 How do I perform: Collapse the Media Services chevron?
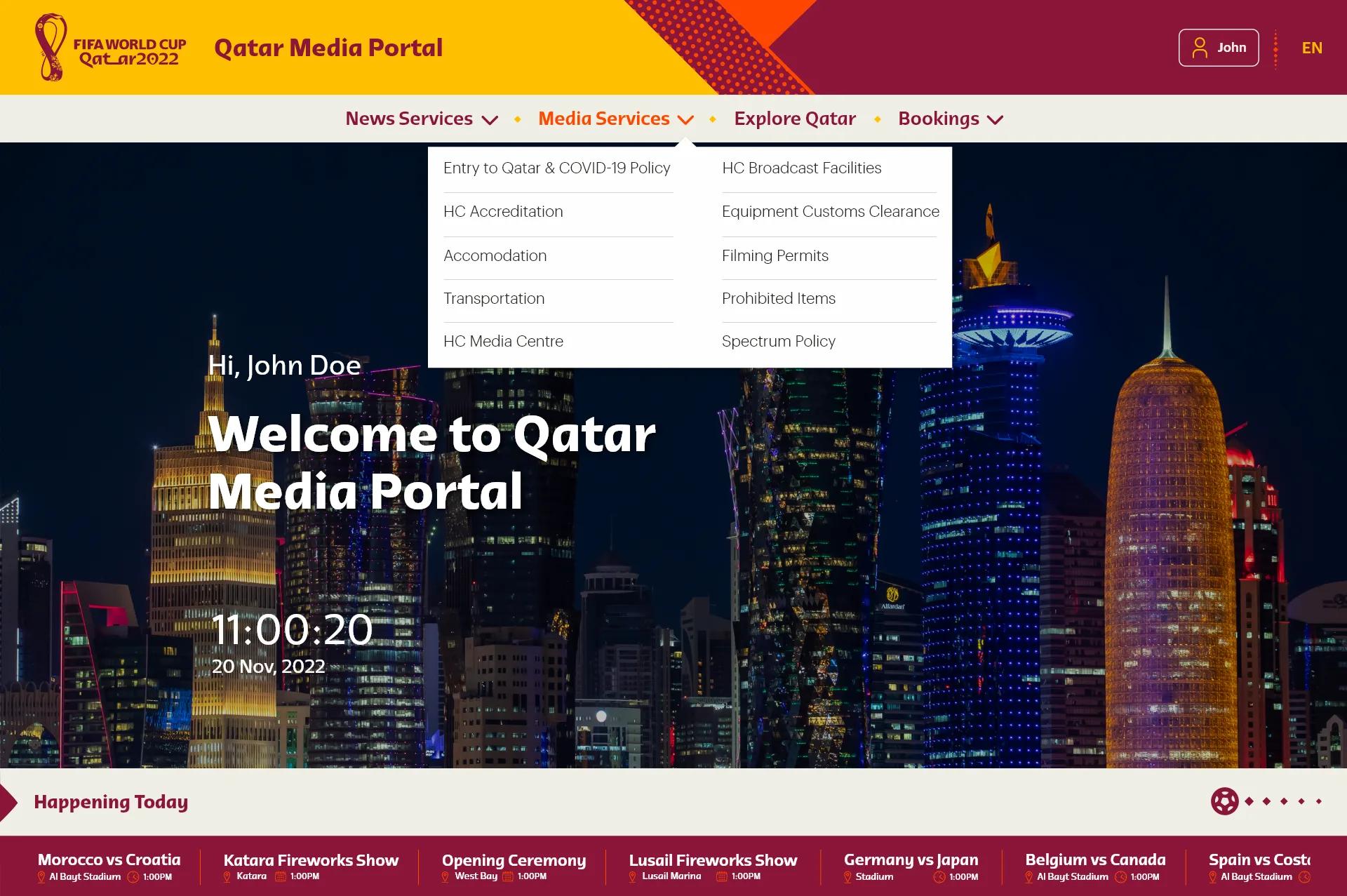pyautogui.click(x=686, y=120)
